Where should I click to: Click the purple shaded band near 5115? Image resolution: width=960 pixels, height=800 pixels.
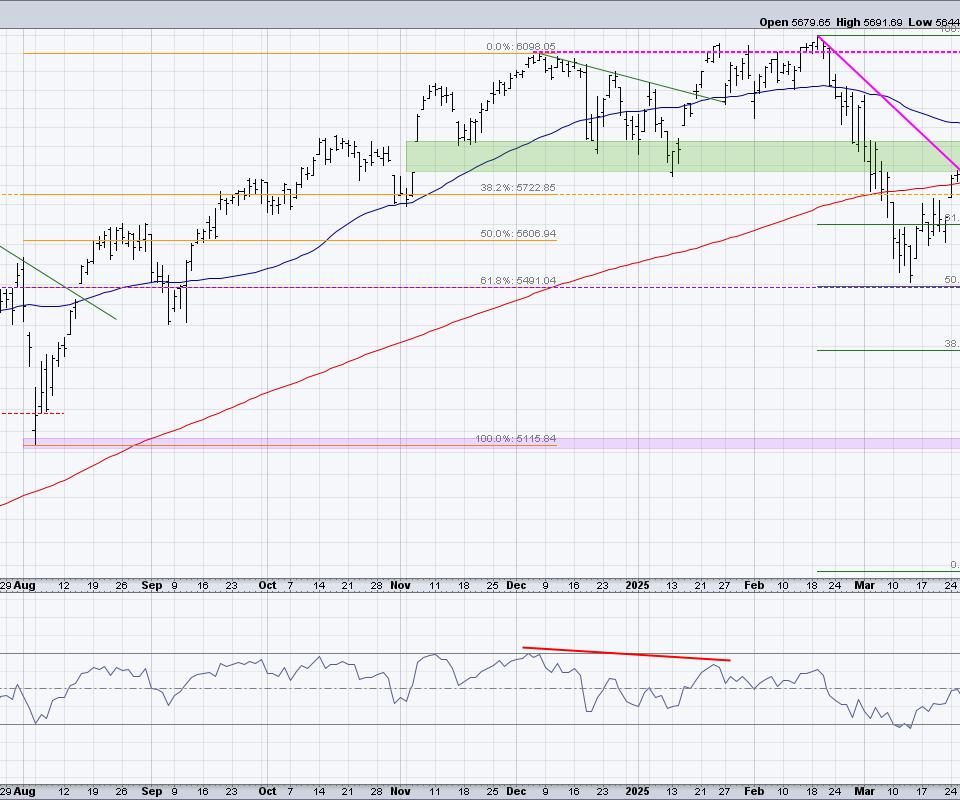pyautogui.click(x=700, y=443)
